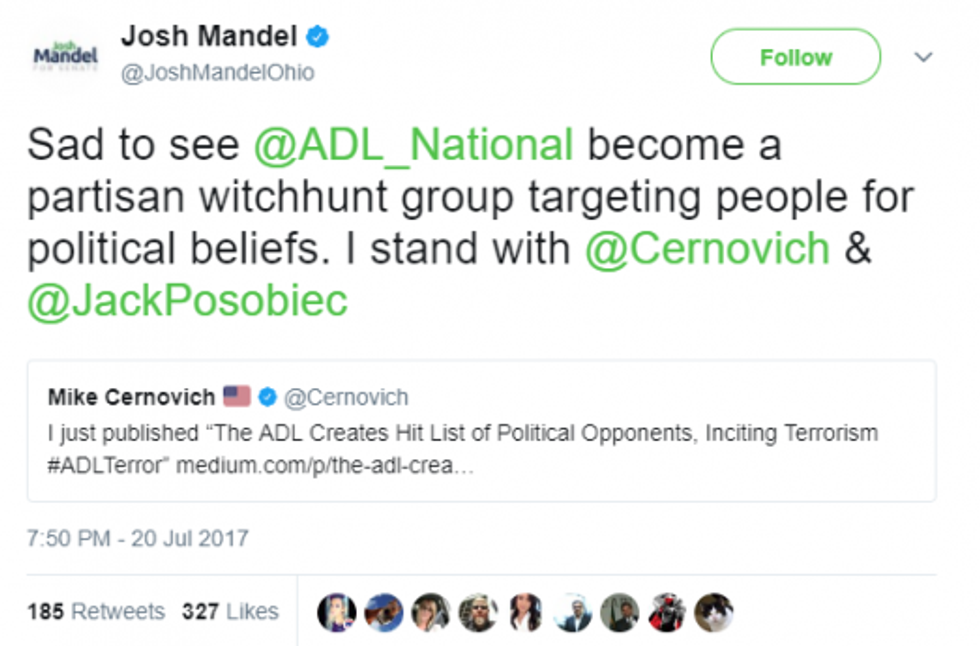Click the blue verified badge beside Josh Mandel

pos(318,38)
